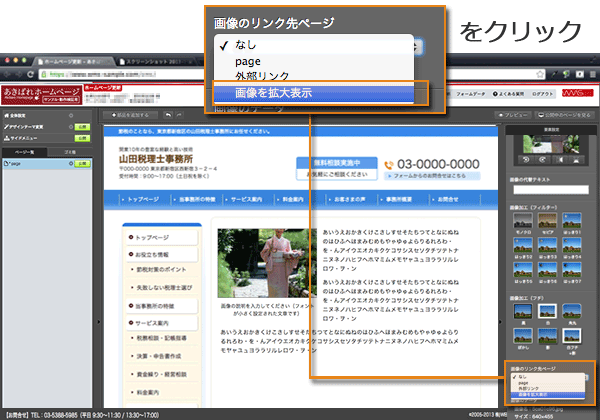Click the プレビュー button
The height and width of the screenshot is (420, 600).
(x=518, y=117)
